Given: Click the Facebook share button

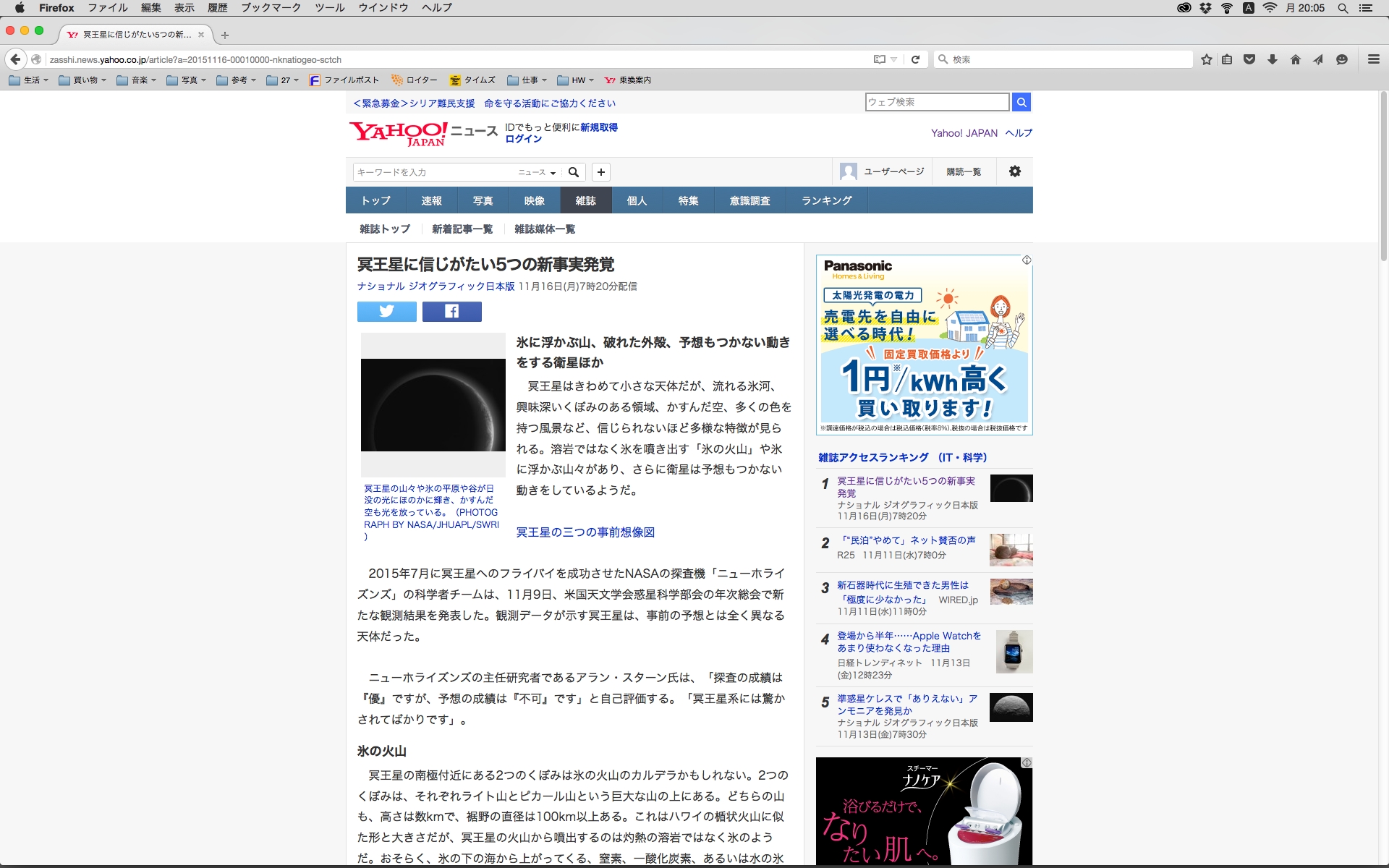Looking at the screenshot, I should pyautogui.click(x=451, y=311).
